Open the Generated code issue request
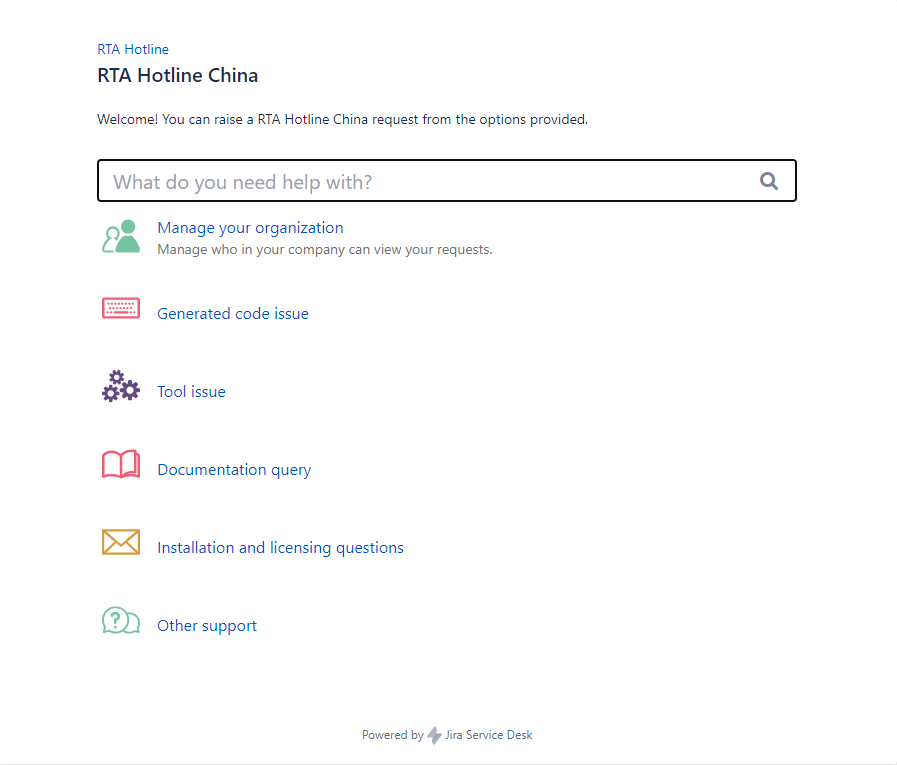Screen dimensions: 897x765 click(x=233, y=314)
